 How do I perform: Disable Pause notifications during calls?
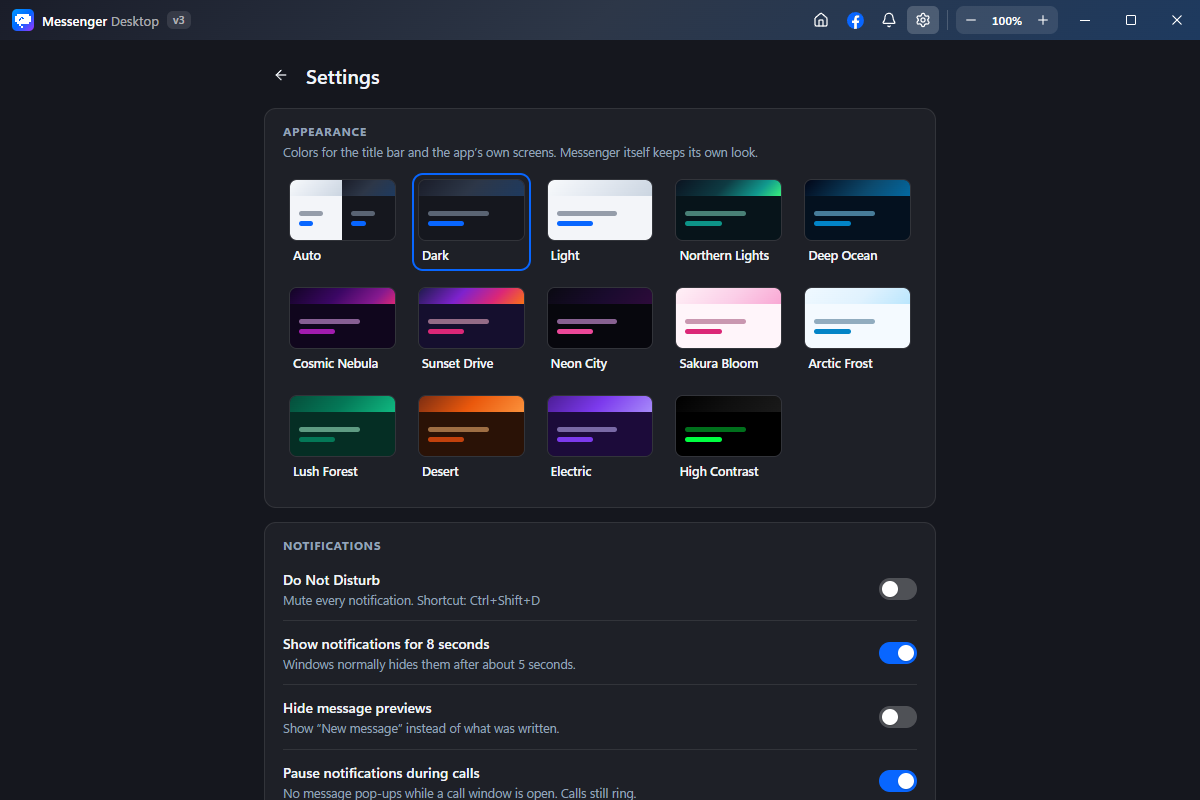tap(898, 781)
